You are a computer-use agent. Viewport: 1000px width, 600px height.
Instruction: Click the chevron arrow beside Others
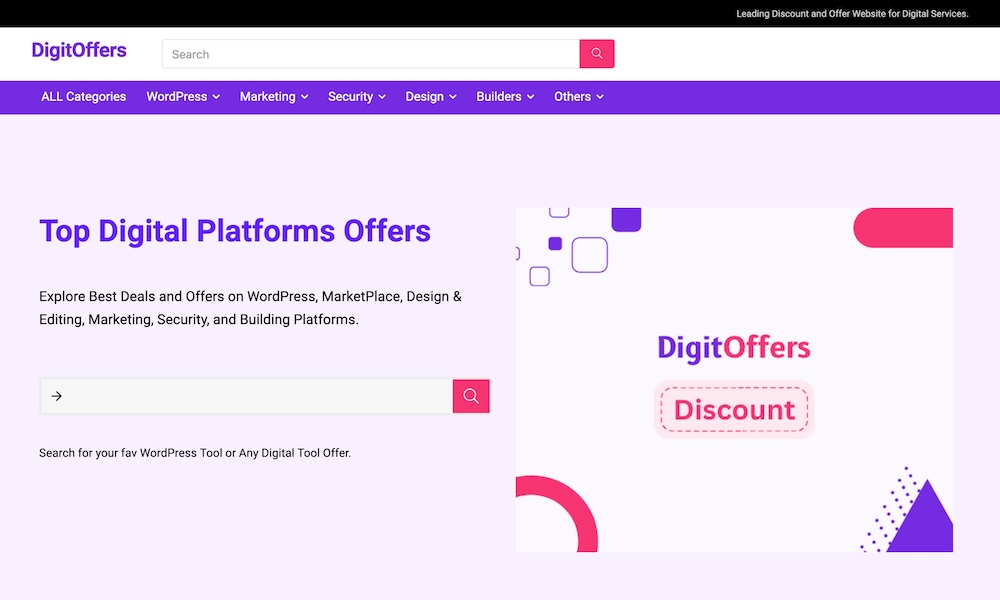point(600,97)
